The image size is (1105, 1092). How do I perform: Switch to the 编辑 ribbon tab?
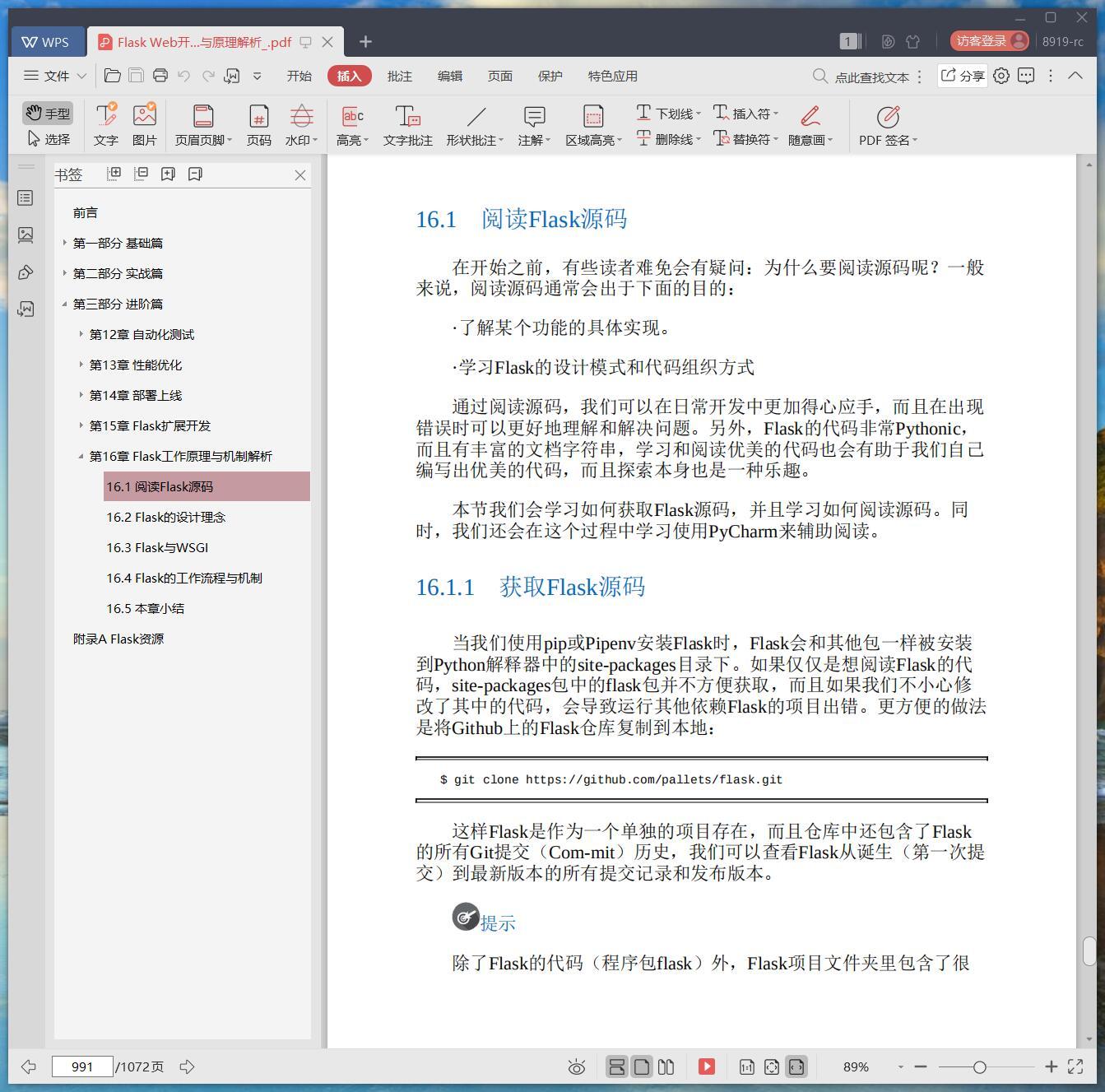(450, 76)
